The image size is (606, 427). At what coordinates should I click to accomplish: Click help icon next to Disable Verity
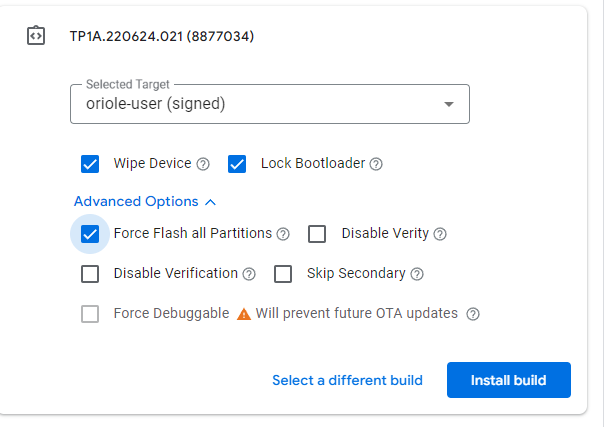coord(440,234)
